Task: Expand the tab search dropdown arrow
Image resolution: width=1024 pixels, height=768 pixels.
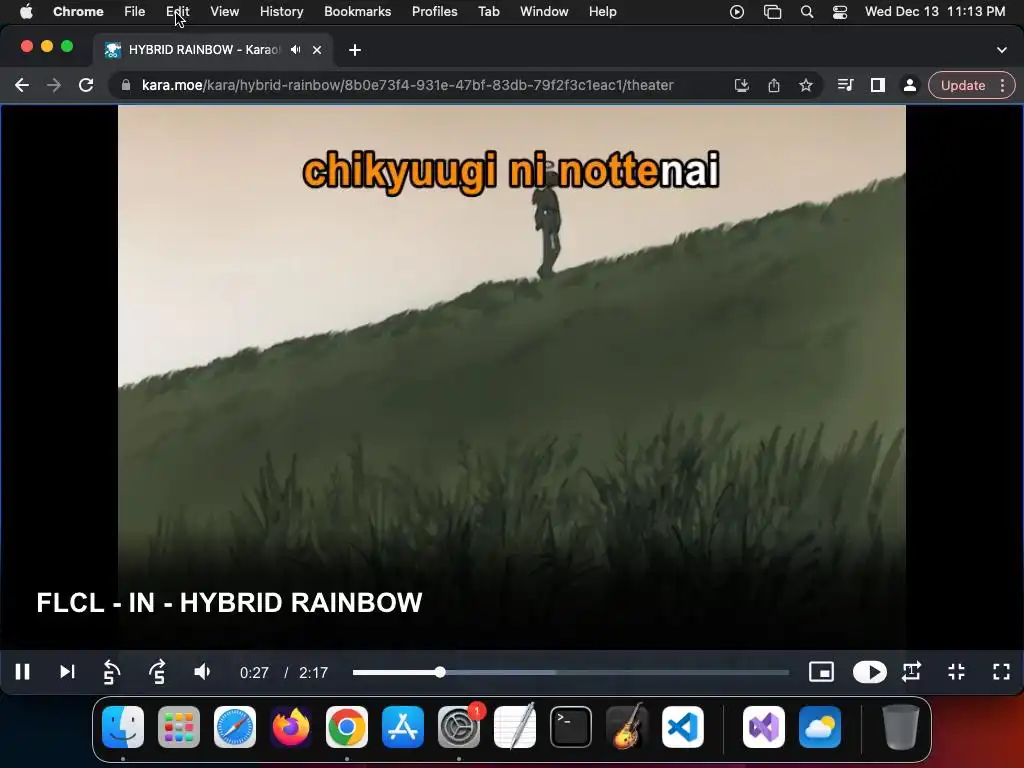Action: [1002, 50]
